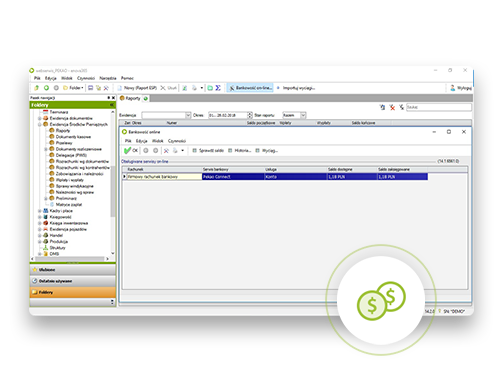The height and width of the screenshot is (383, 500).
Task: Click the Wyciąg toolbar button
Action: pyautogui.click(x=267, y=151)
